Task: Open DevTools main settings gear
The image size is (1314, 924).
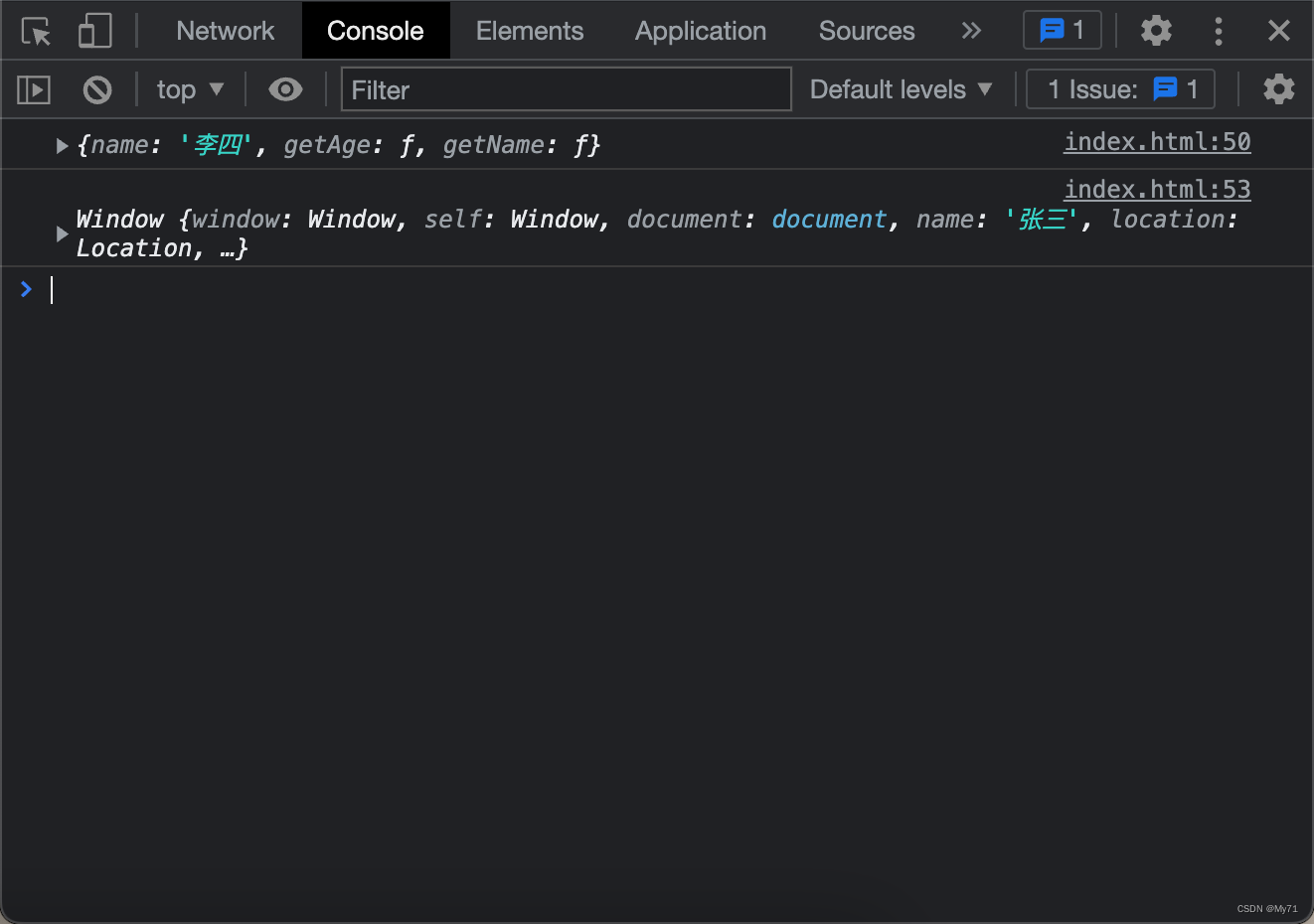Action: coord(1156,31)
